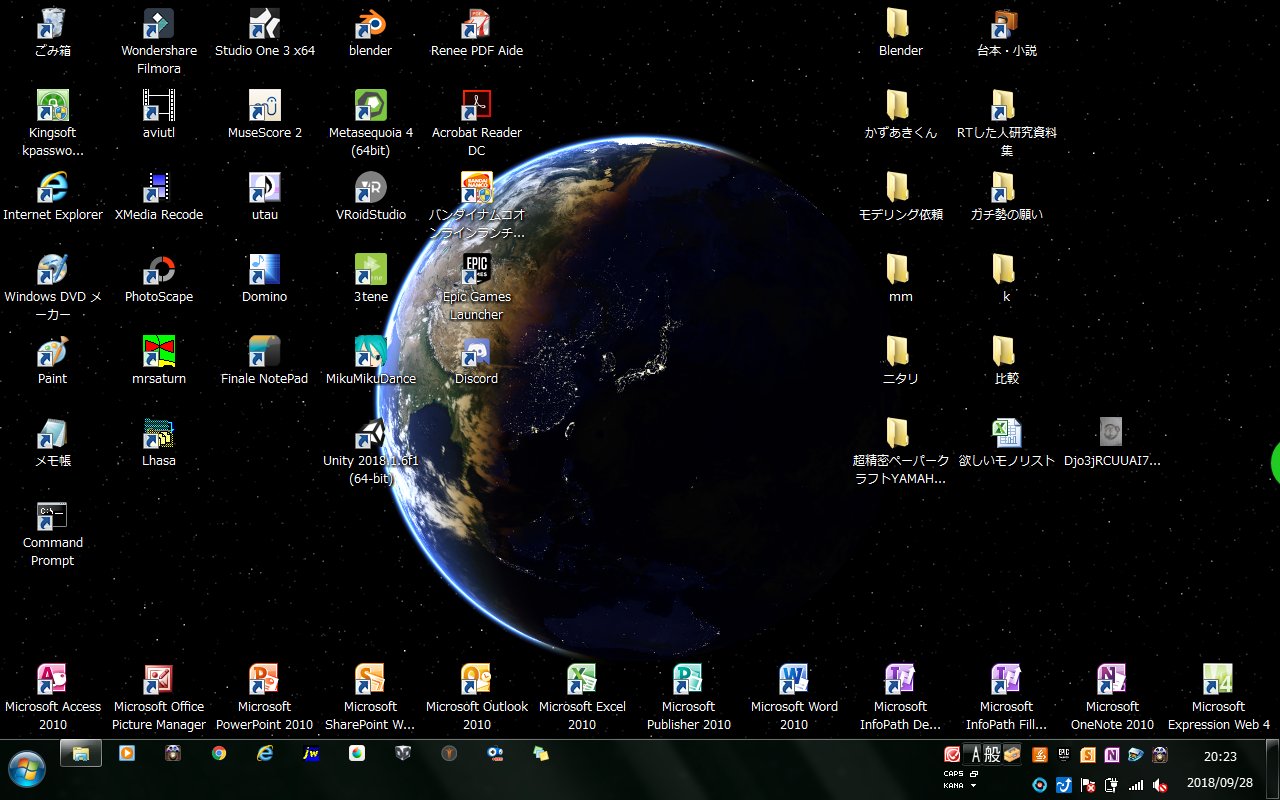Launch VRoidStudio shortcut
1280x800 pixels.
[x=371, y=196]
